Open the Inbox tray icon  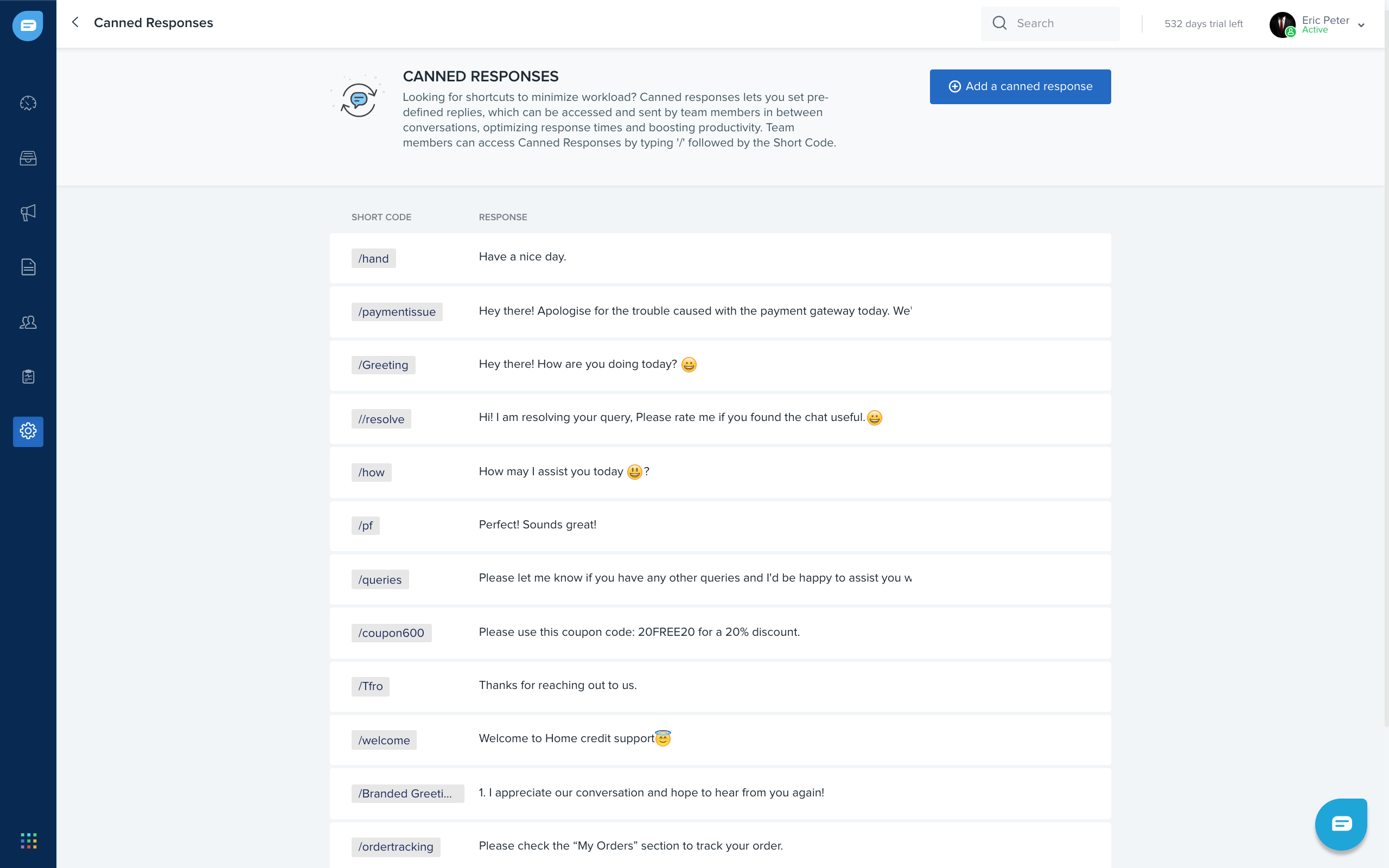28,158
